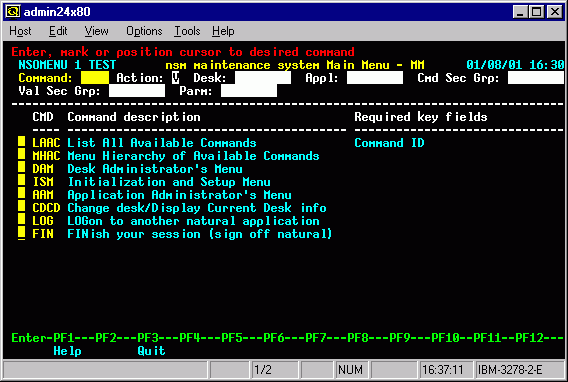Click "FINish your session" description
The height and width of the screenshot is (382, 568).
[x=134, y=234]
